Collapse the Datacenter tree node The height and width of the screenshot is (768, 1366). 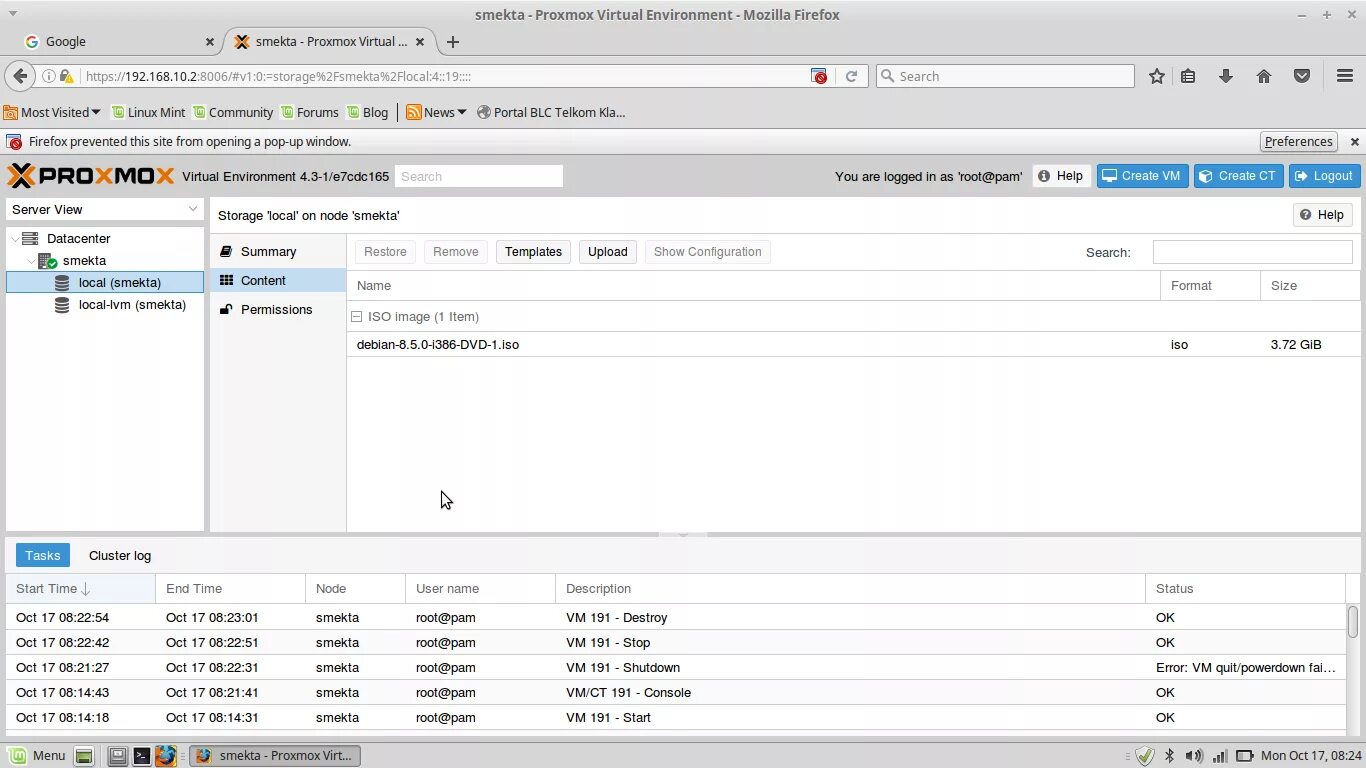point(14,239)
